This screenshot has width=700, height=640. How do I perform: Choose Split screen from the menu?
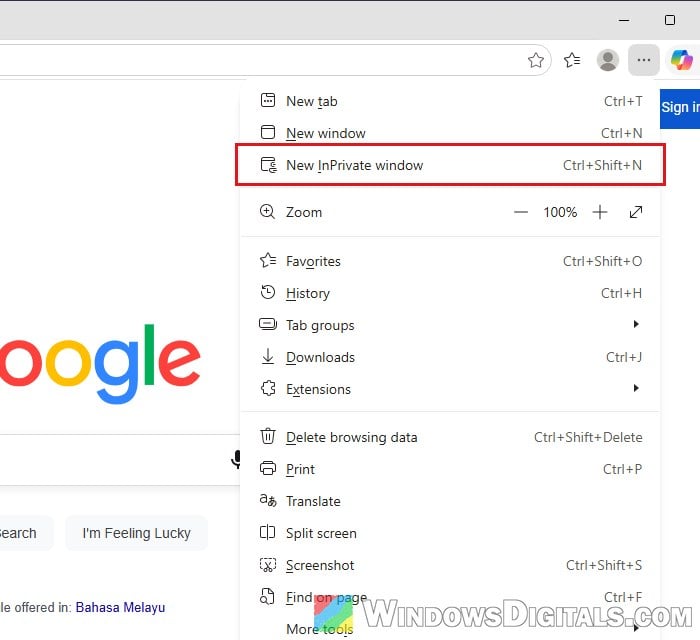pos(451,533)
